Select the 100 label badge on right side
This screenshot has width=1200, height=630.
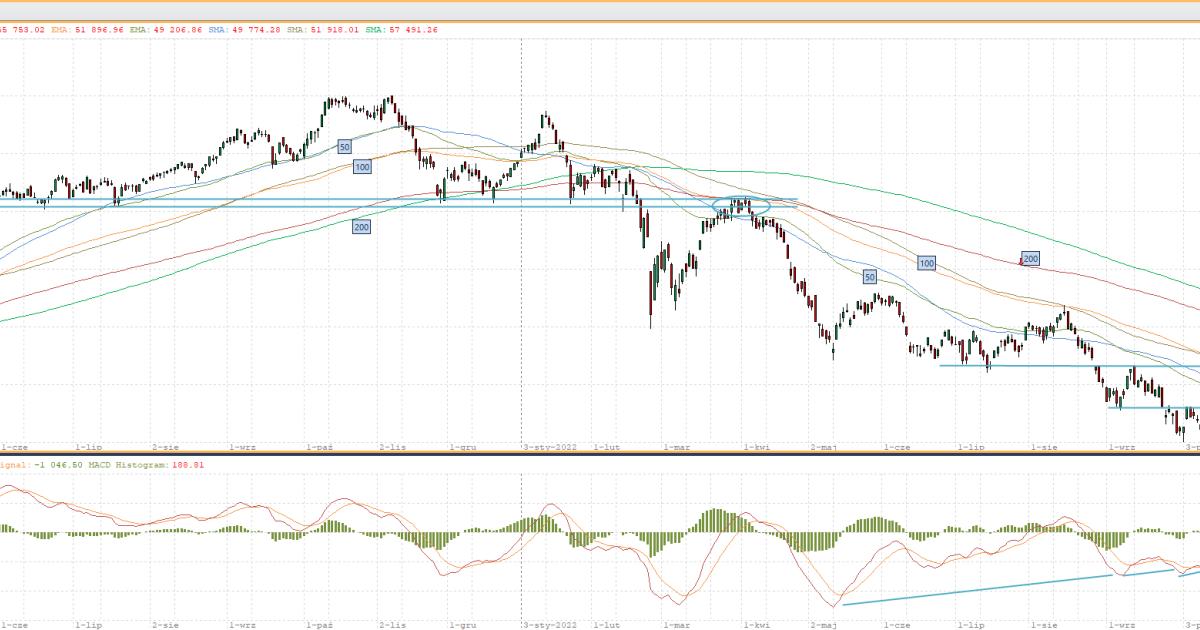[927, 263]
